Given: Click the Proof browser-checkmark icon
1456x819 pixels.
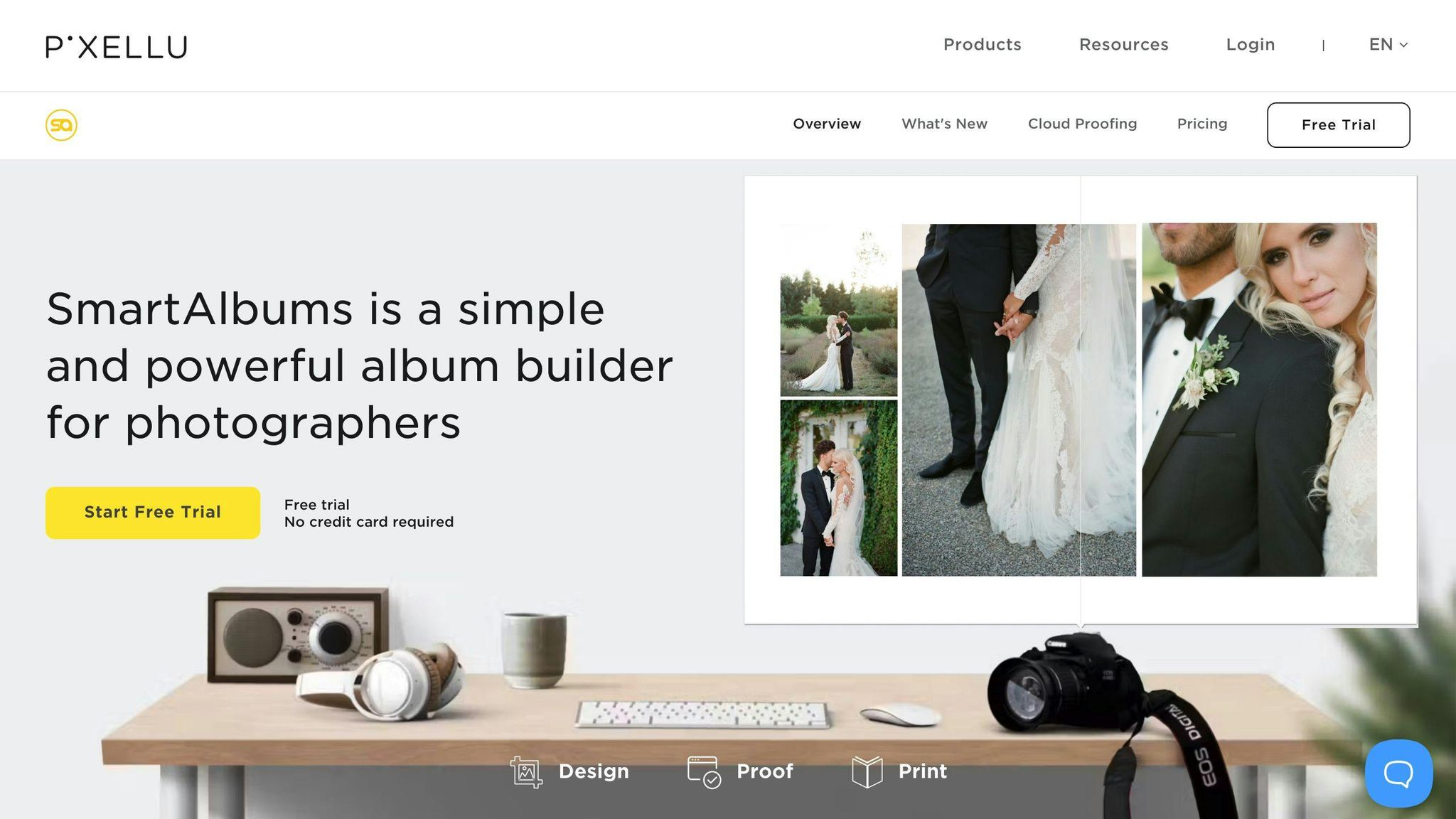Looking at the screenshot, I should (x=704, y=772).
